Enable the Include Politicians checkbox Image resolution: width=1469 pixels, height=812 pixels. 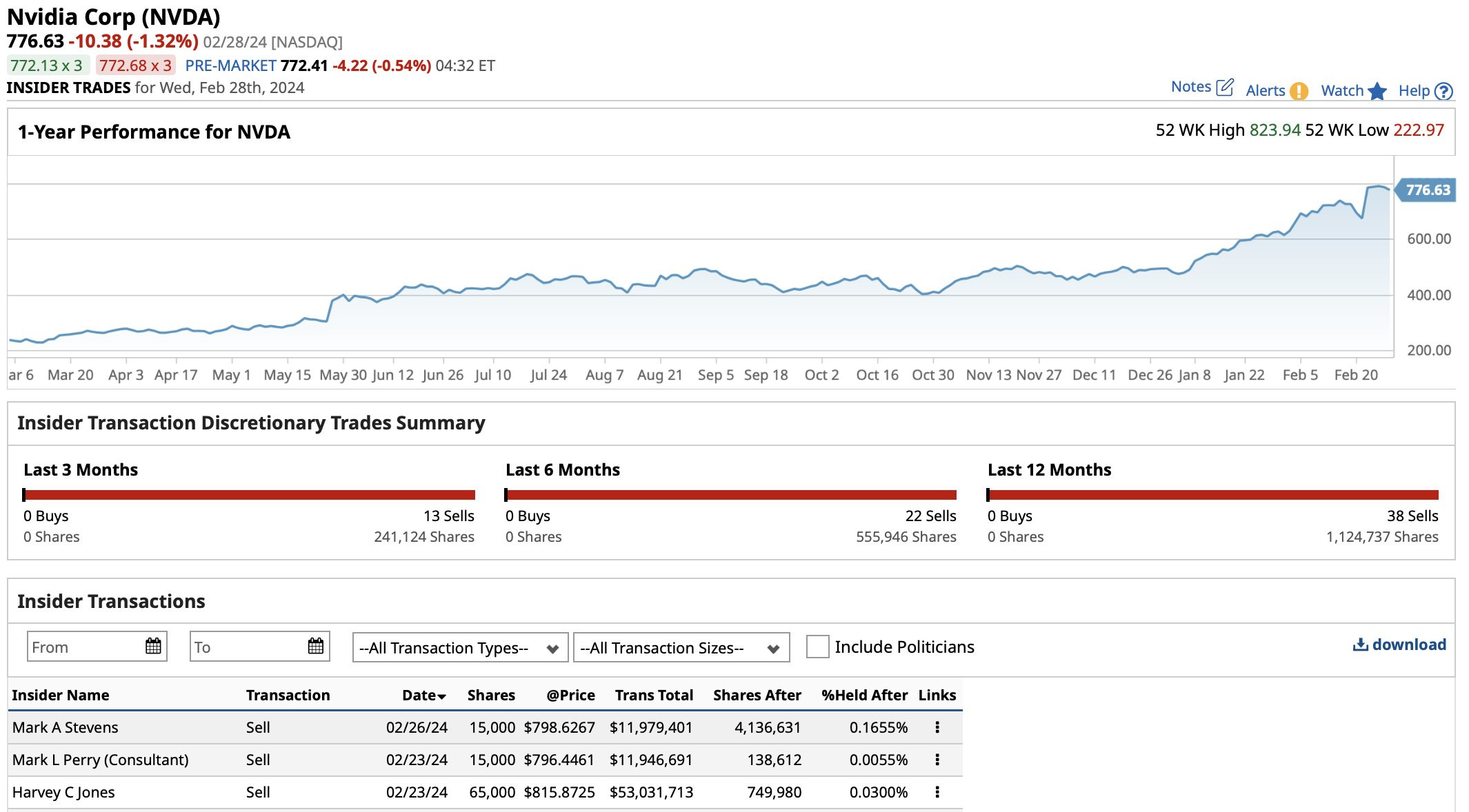pos(817,647)
